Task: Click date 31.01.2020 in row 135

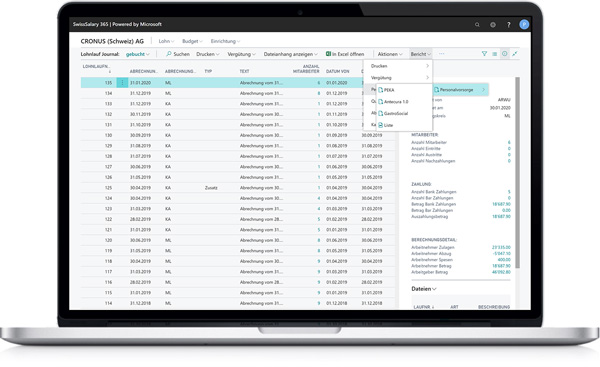Action: (140, 83)
